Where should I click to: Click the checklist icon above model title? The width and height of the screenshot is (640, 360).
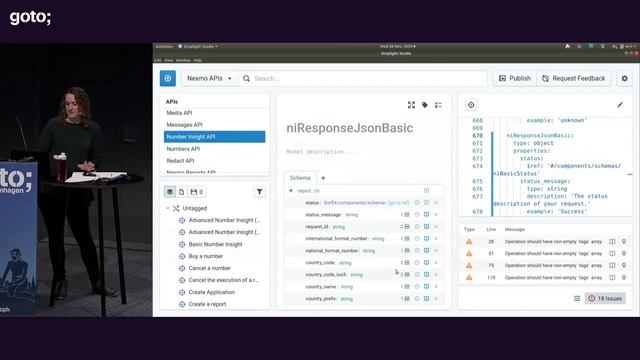(438, 105)
